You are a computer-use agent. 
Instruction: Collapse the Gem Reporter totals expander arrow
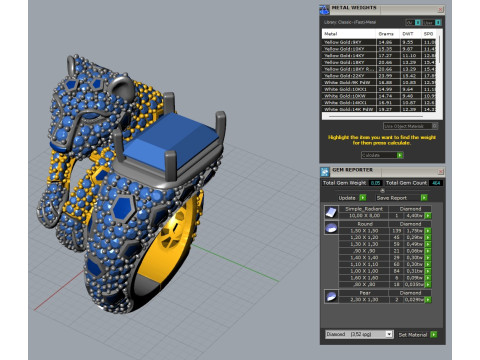(x=382, y=191)
